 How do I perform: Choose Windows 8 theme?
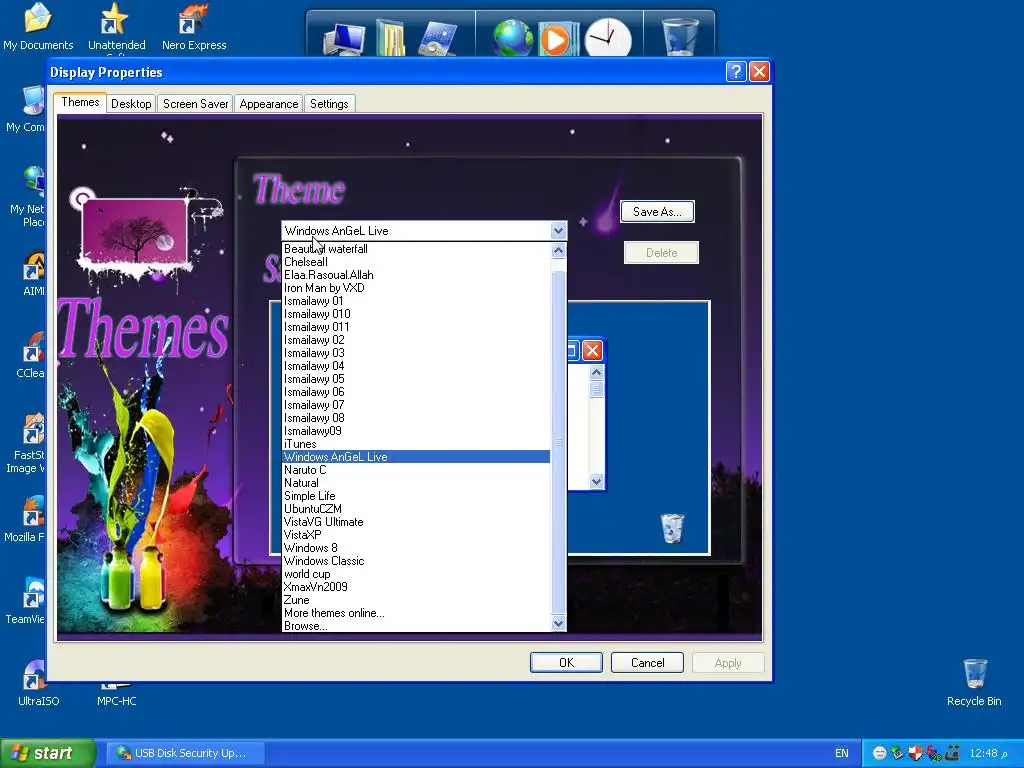(x=416, y=548)
